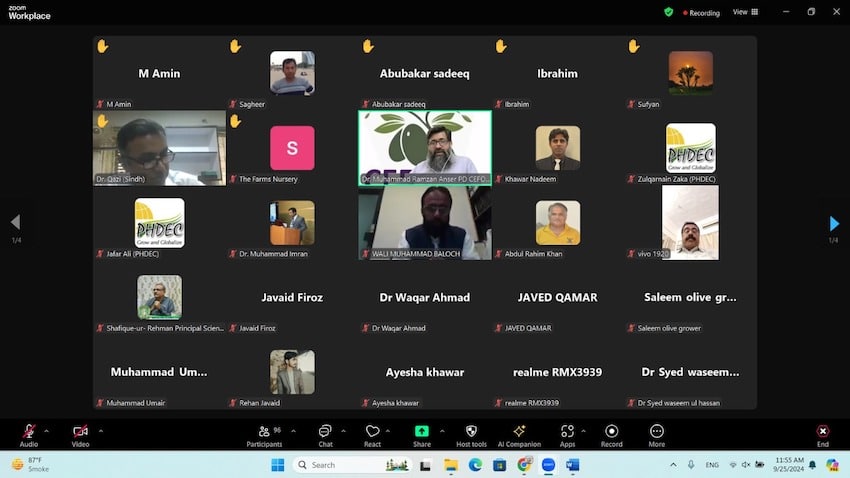Screen dimensions: 850x478
Task: Click the red End meeting button
Action: (823, 431)
